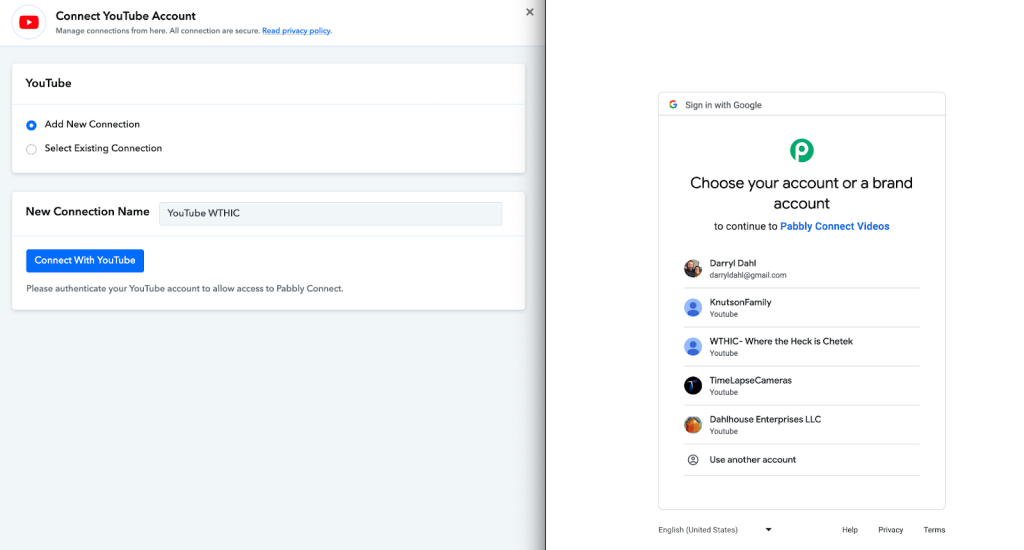Open the Help link in footer

849,530
